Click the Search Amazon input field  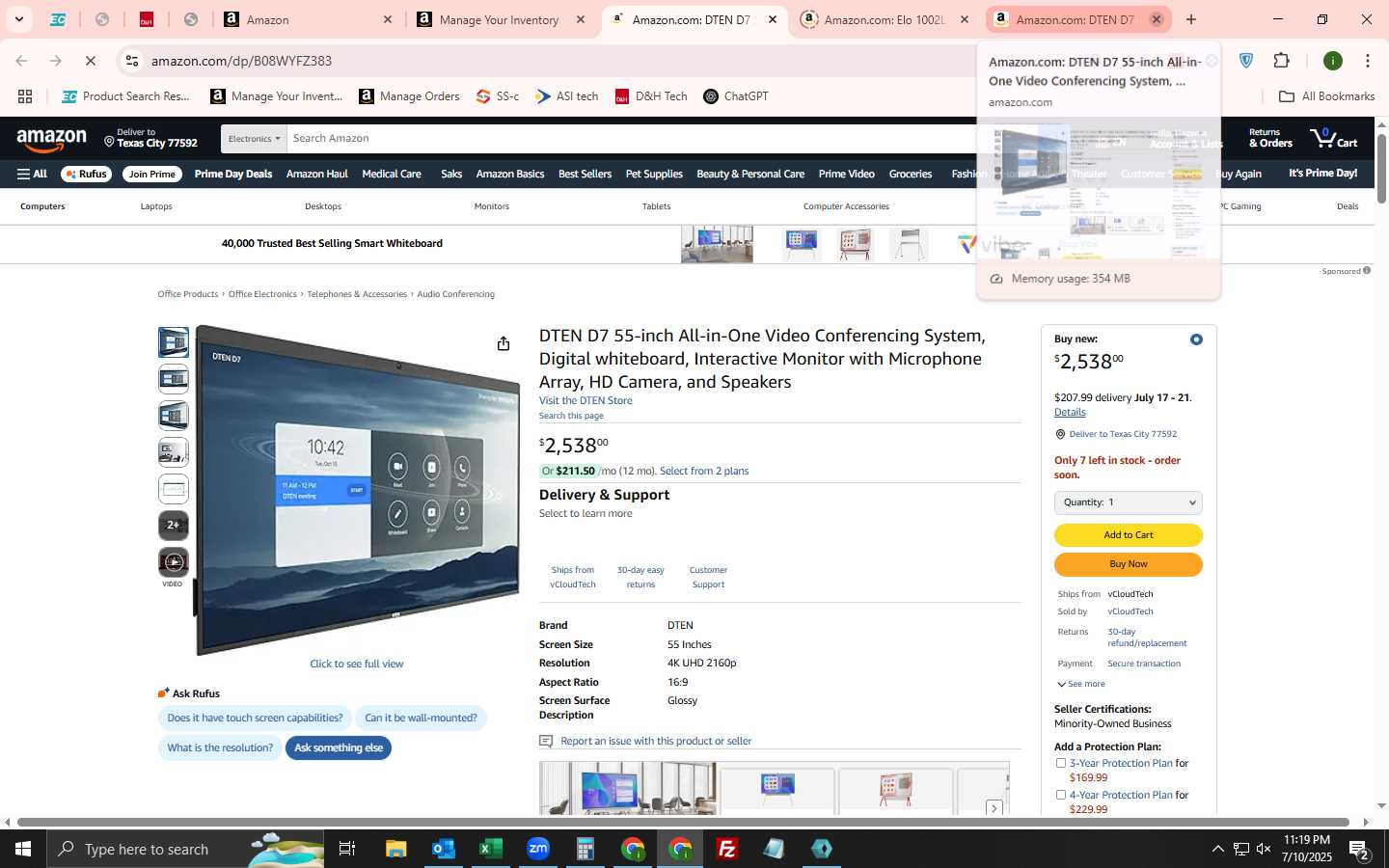pyautogui.click(x=632, y=139)
